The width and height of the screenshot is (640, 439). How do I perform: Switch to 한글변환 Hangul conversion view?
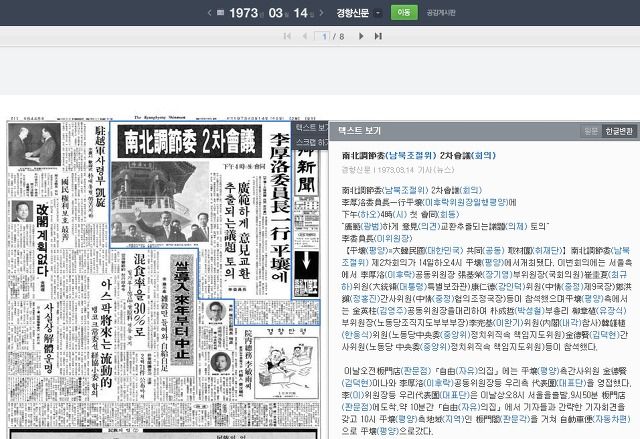[x=619, y=131]
